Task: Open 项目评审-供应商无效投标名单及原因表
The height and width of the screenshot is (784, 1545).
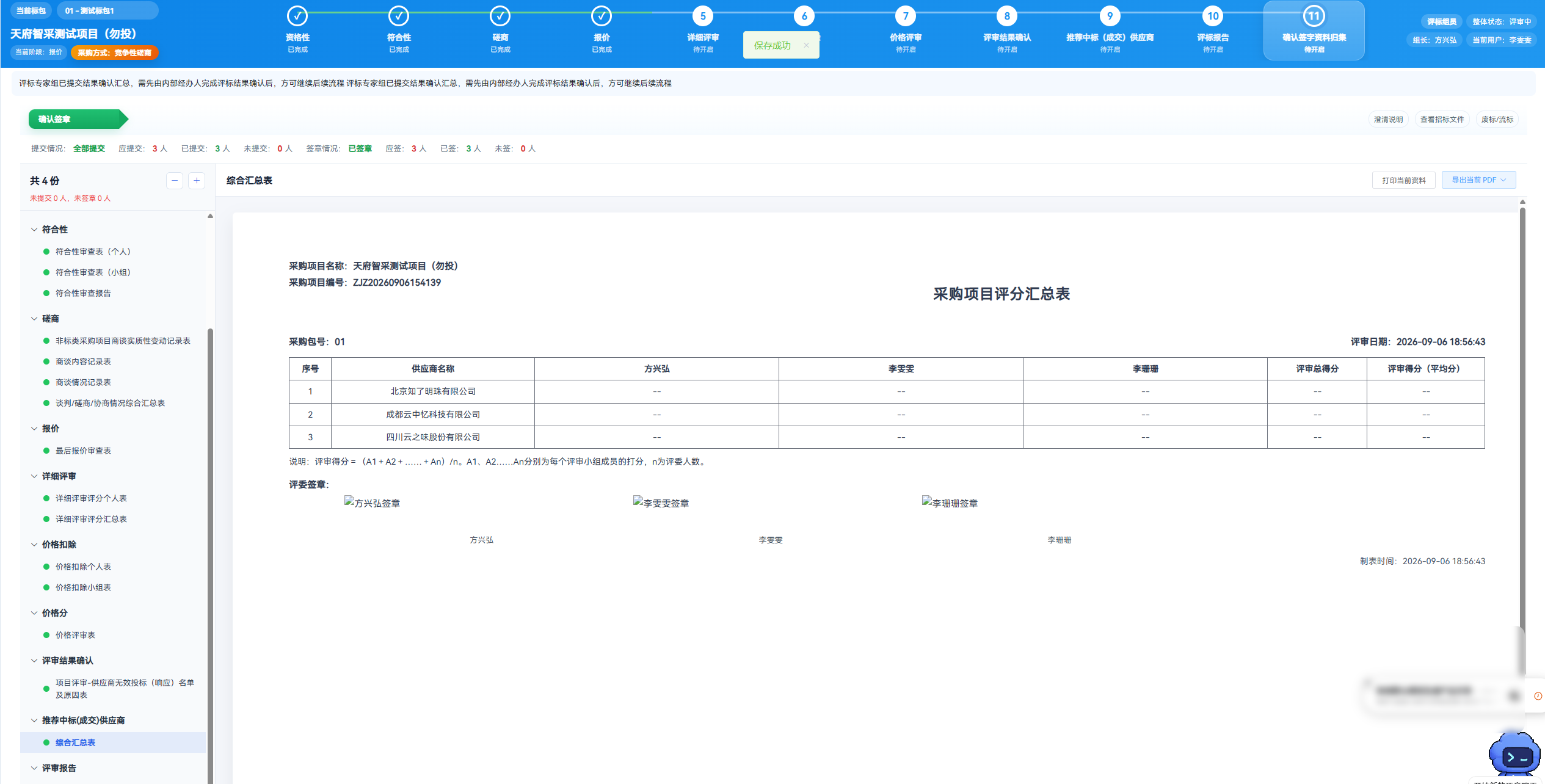Action: [x=125, y=689]
